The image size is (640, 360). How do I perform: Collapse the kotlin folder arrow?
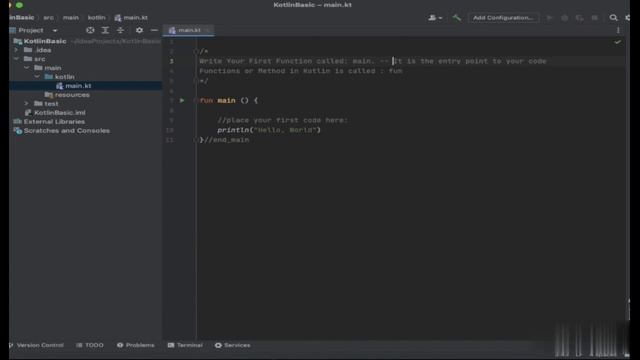coord(38,77)
